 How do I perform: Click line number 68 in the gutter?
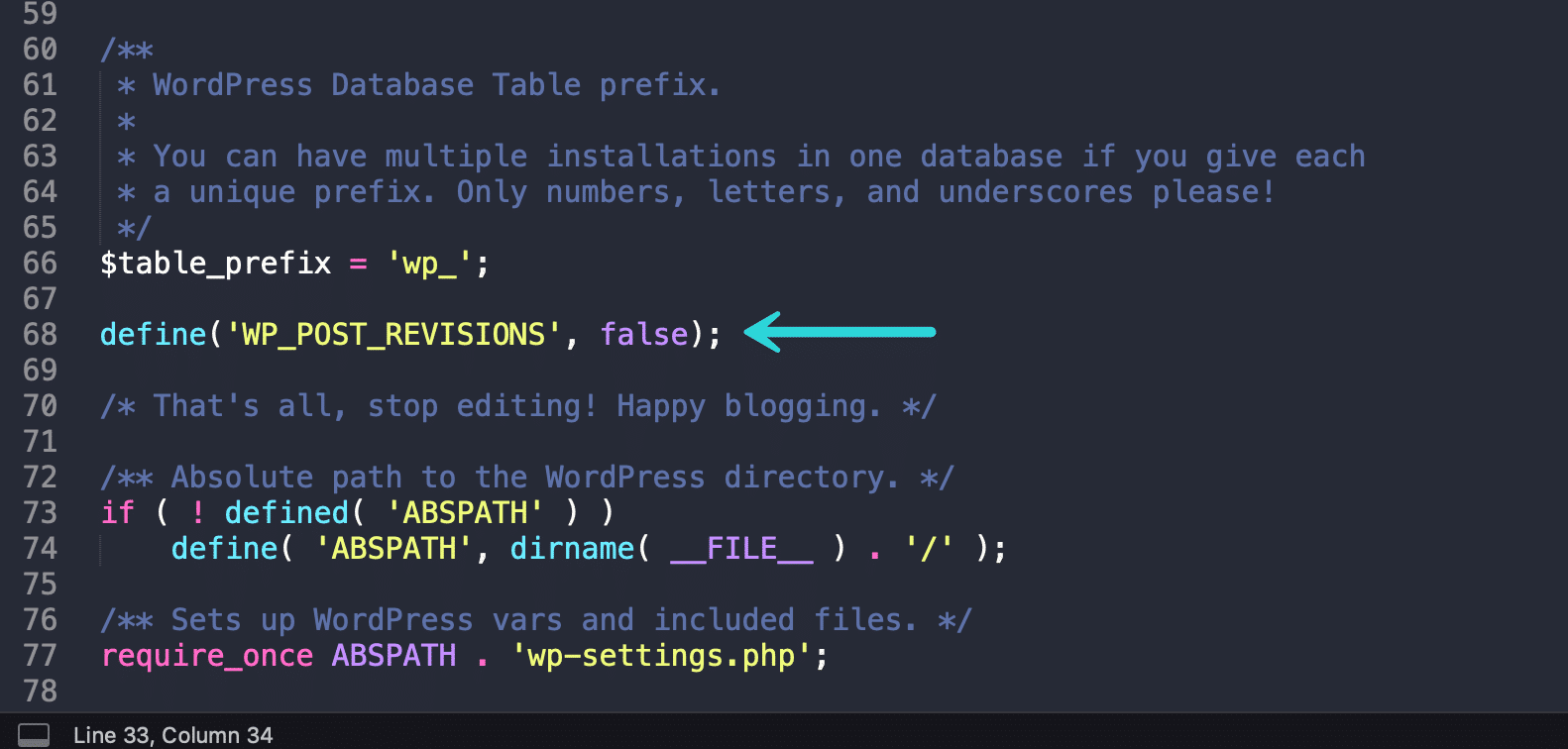click(41, 335)
